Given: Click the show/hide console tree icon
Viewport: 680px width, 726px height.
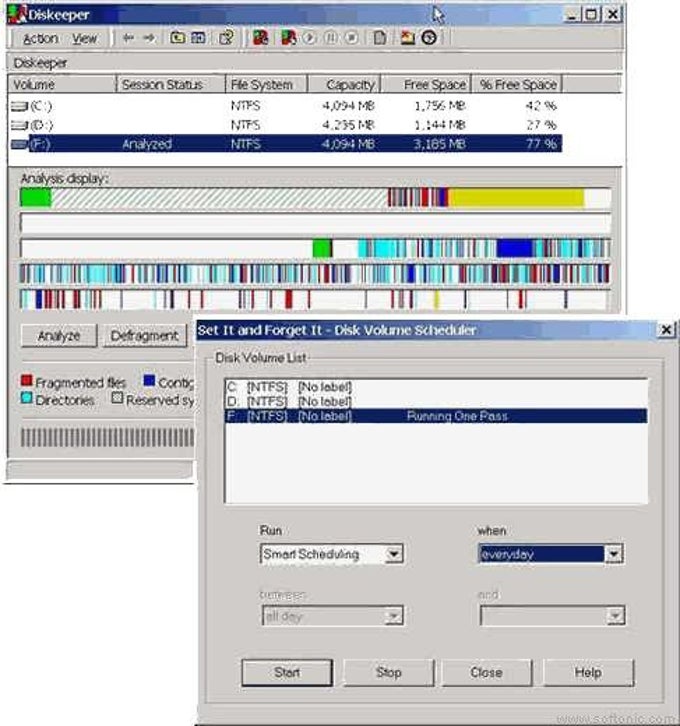Looking at the screenshot, I should (198, 38).
